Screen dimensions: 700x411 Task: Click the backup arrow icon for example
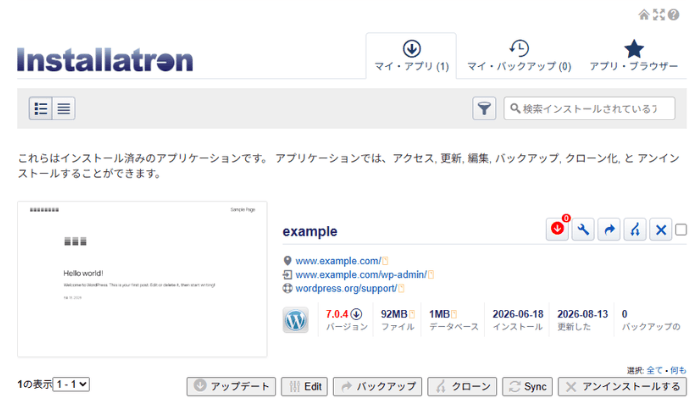pyautogui.click(x=609, y=229)
